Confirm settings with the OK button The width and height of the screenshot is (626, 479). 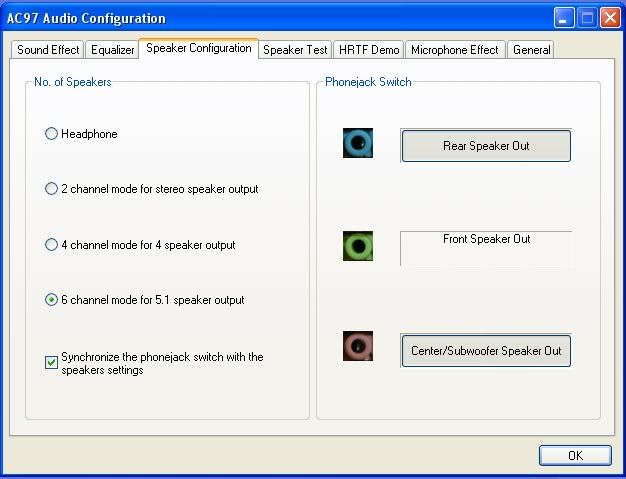tap(575, 455)
